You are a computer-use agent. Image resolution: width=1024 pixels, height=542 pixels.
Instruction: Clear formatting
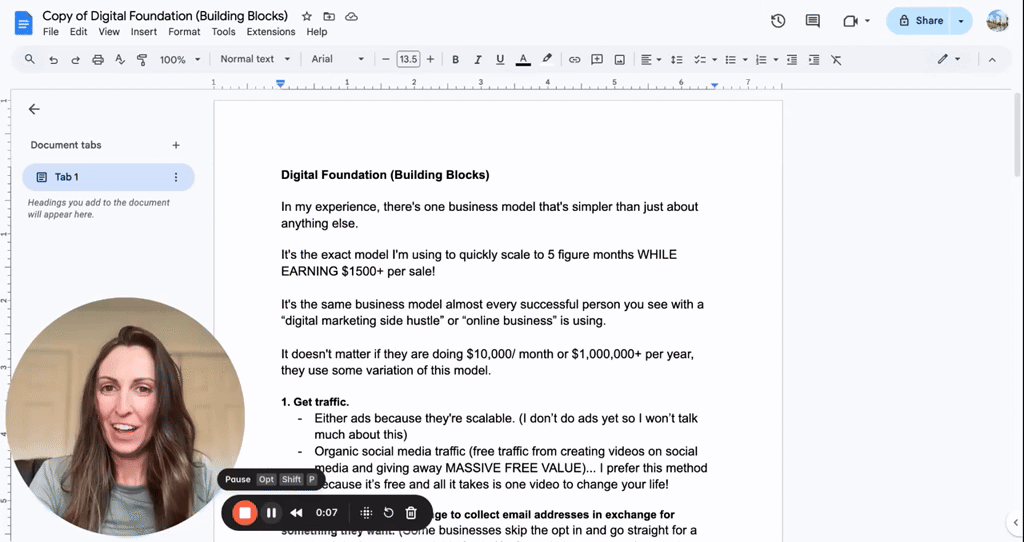836,59
